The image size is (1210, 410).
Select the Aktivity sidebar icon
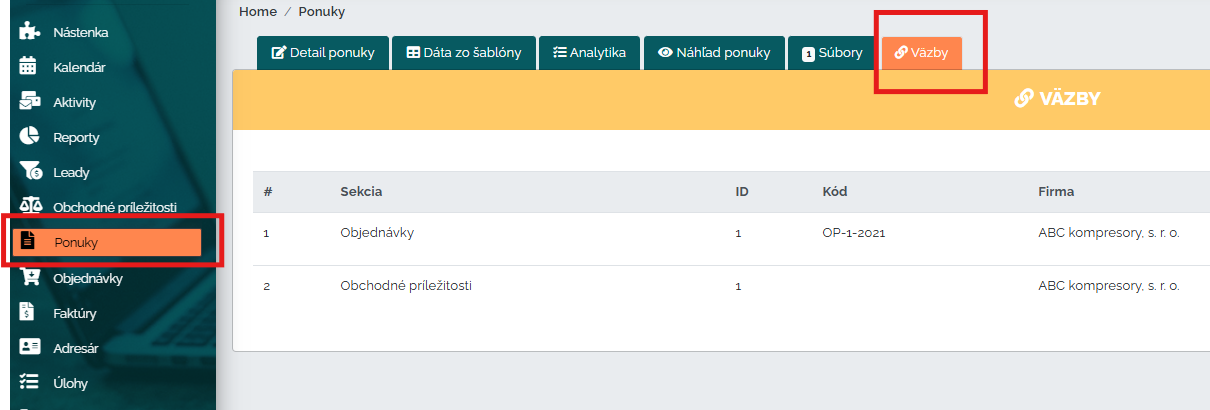(x=29, y=102)
